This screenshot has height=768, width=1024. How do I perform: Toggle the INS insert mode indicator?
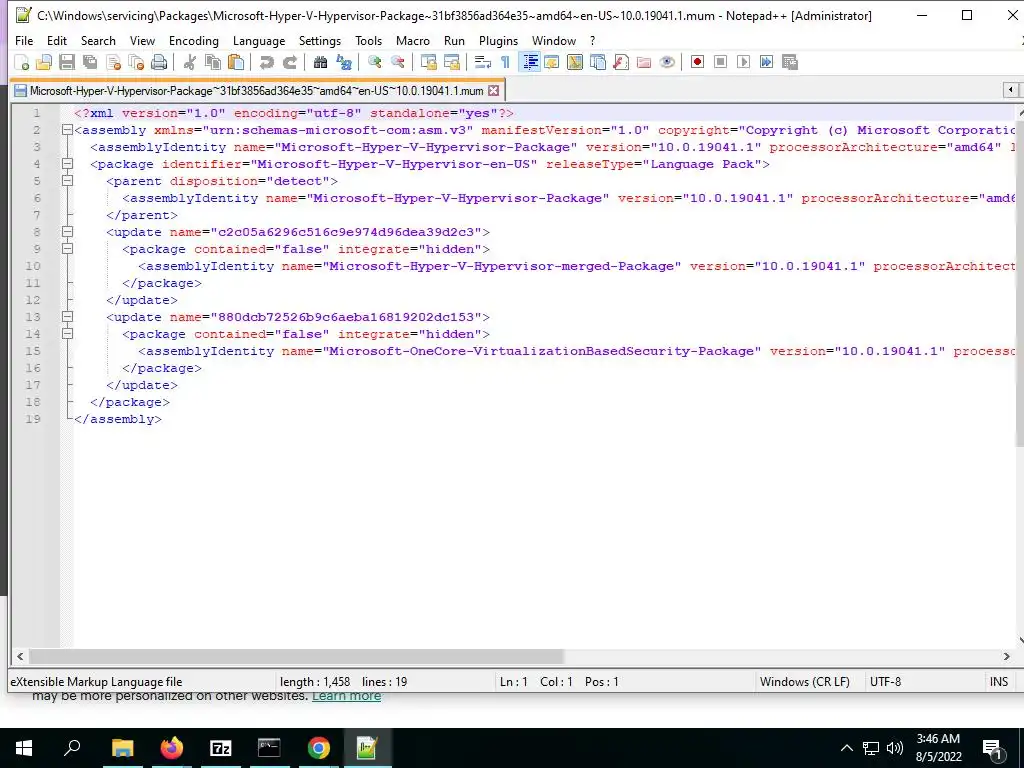coord(999,682)
